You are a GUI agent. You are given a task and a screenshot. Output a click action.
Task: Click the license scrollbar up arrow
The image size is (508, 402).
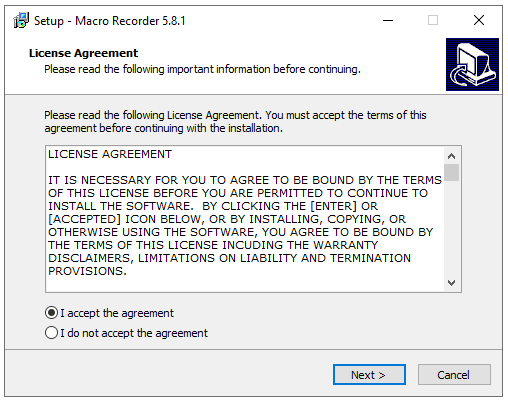tap(451, 156)
